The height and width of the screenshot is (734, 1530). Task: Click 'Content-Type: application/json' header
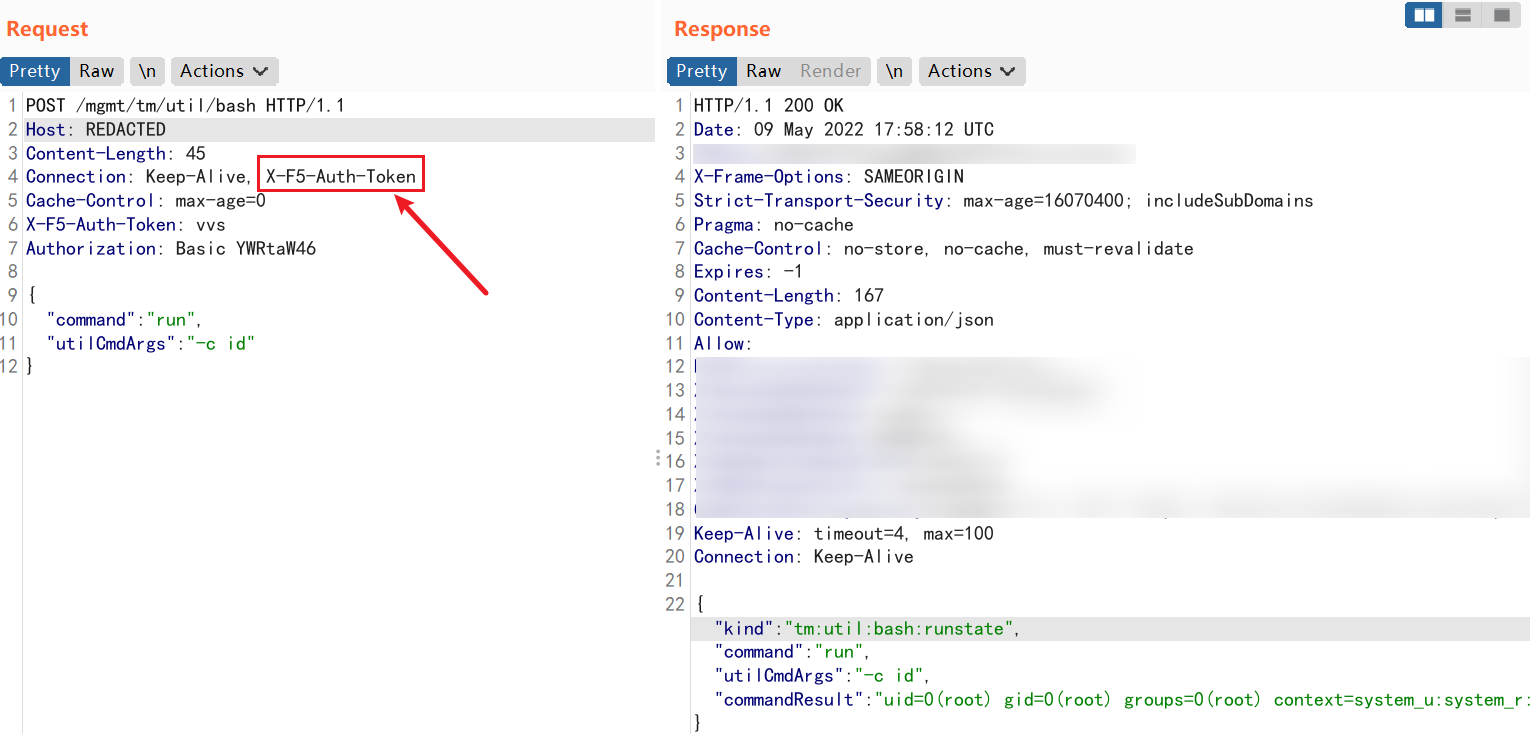[844, 319]
